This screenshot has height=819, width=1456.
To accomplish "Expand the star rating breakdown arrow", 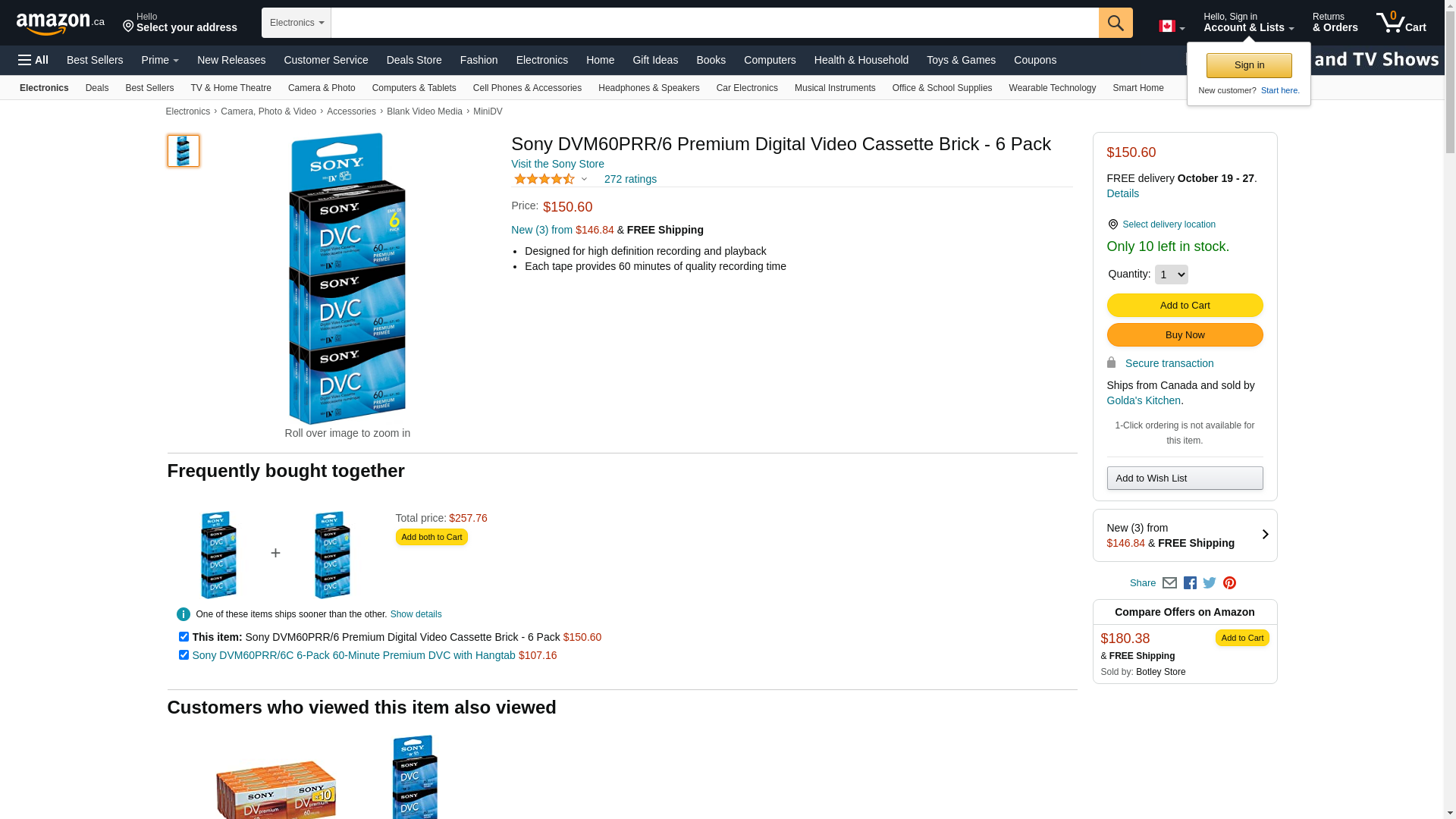I will (x=584, y=180).
